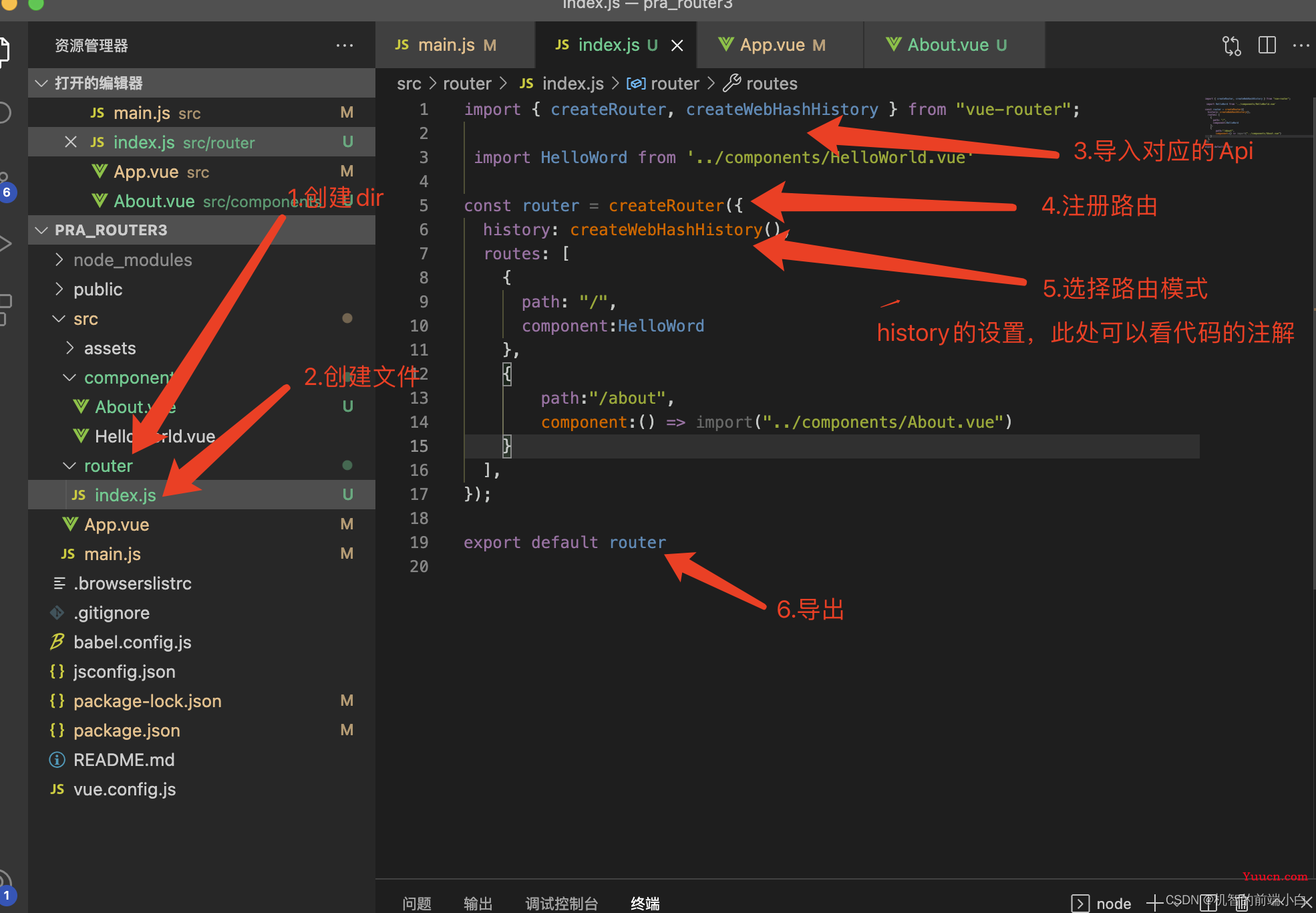Open the source control compare changes icon
Image resolution: width=1316 pixels, height=913 pixels.
pos(1231,45)
